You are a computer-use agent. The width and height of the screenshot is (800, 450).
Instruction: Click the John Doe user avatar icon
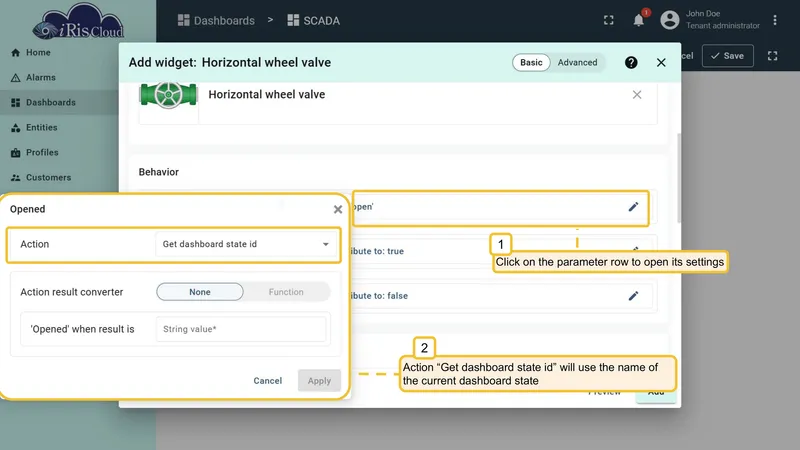(670, 20)
